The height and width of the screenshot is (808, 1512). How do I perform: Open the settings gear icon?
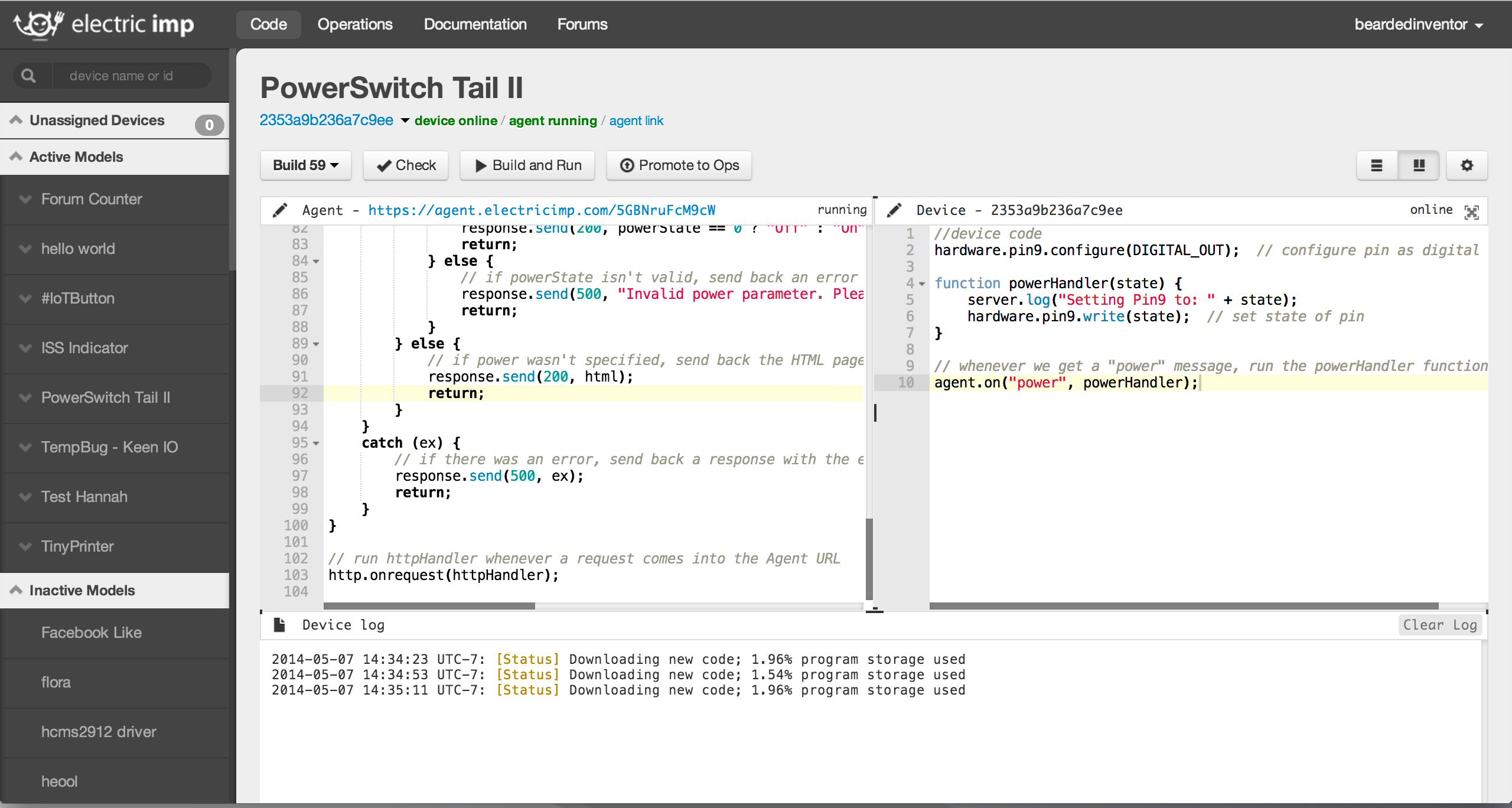pos(1467,165)
